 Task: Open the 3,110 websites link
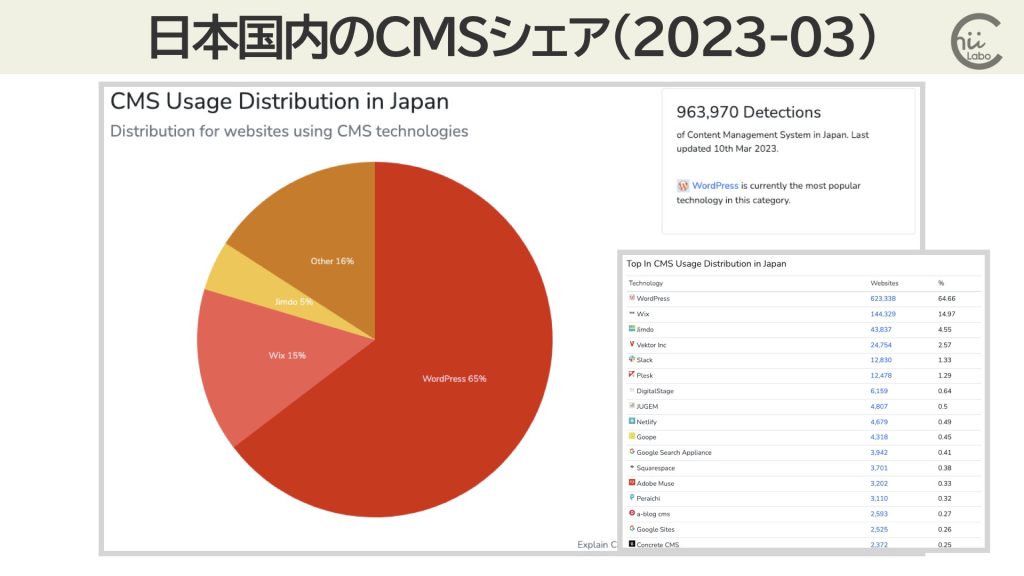coord(878,498)
